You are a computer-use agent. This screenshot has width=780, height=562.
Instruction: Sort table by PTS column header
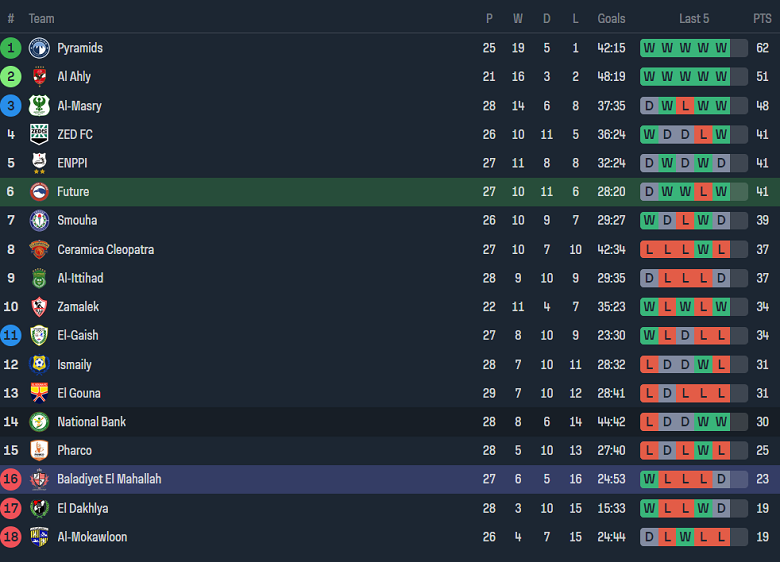pos(762,19)
